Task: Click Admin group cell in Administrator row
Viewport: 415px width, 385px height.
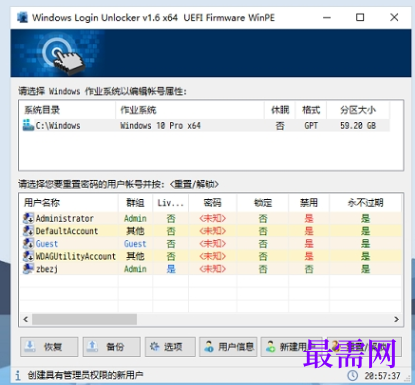Action: [x=135, y=219]
